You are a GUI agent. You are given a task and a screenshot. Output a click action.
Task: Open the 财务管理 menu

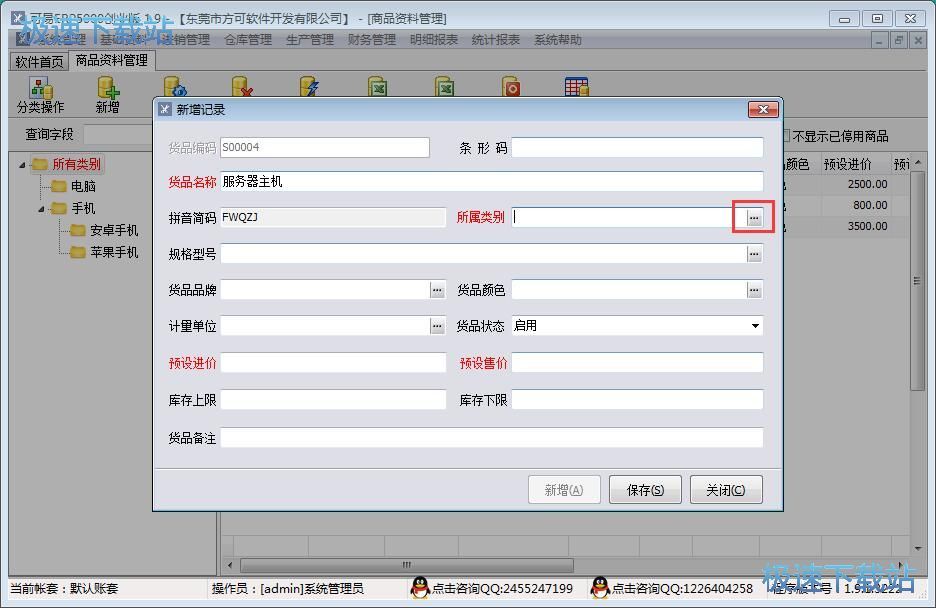[x=372, y=40]
